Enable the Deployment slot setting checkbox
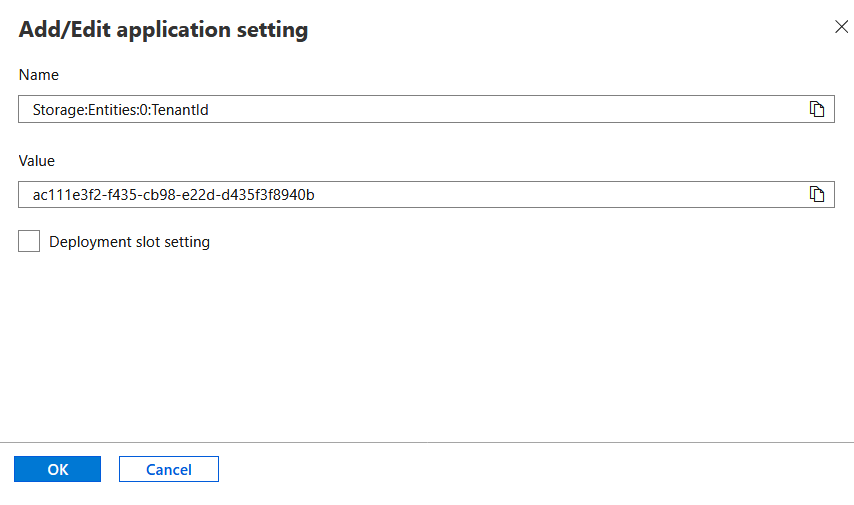854x505 pixels. (x=29, y=241)
